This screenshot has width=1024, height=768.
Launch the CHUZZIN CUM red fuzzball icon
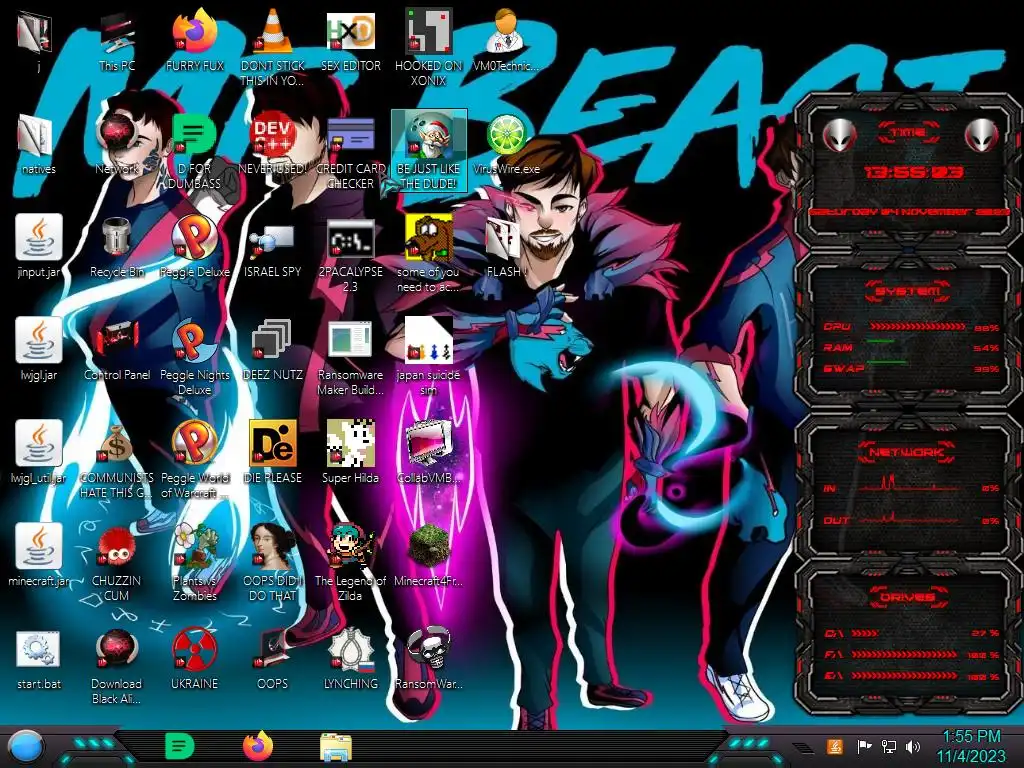(x=117, y=547)
